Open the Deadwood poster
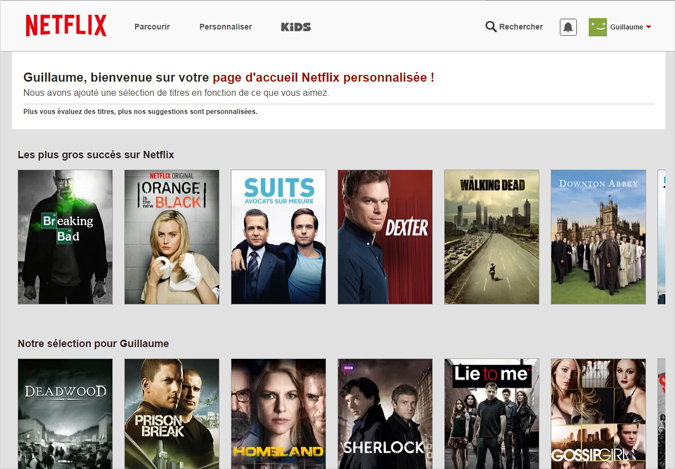Viewport: 675px width, 469px height. tap(65, 413)
